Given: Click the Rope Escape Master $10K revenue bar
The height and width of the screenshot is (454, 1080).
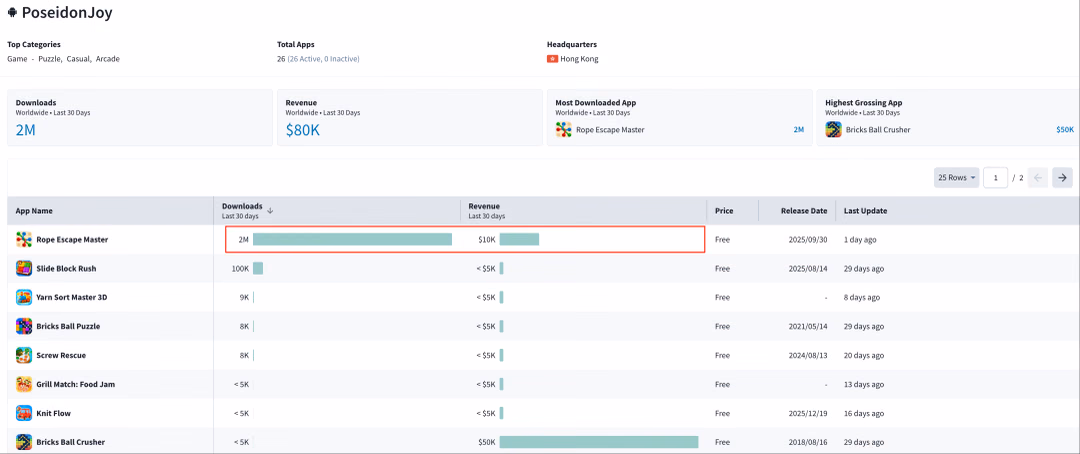Looking at the screenshot, I should pyautogui.click(x=519, y=240).
